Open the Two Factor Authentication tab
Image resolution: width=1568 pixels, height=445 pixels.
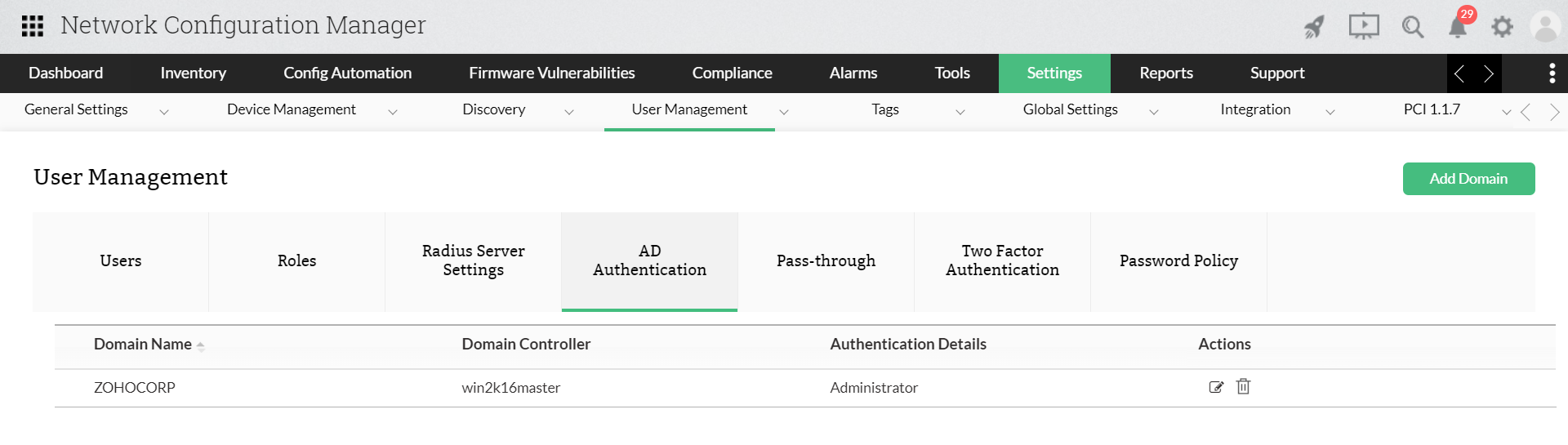pyautogui.click(x=1002, y=261)
